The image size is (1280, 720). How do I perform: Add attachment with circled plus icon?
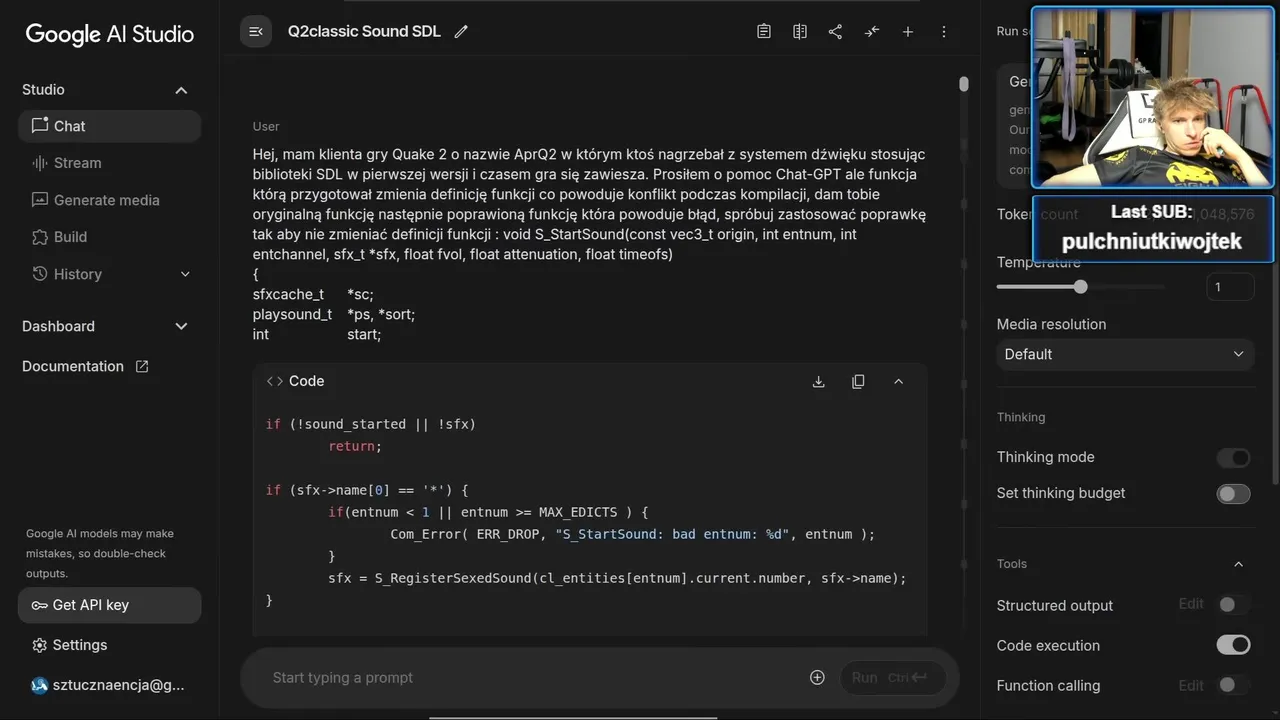point(817,677)
